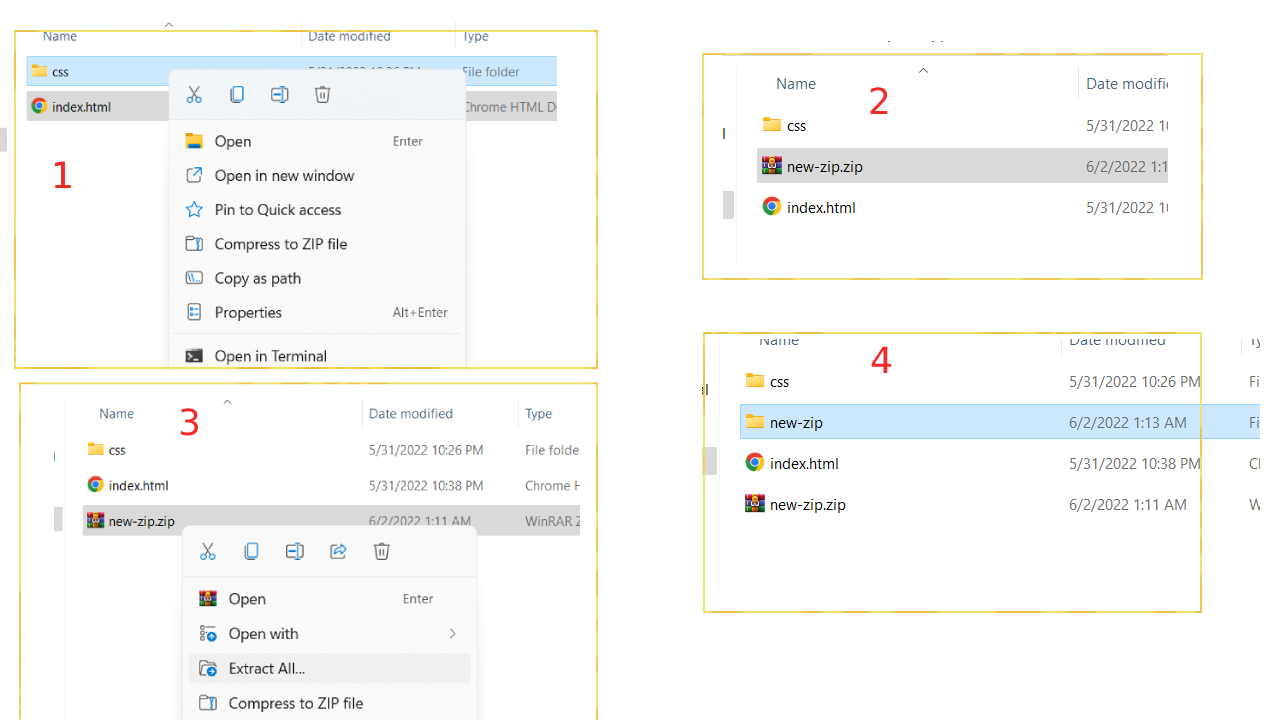Sort by Date modified in panel 1
The image size is (1280, 720).
pyautogui.click(x=349, y=36)
